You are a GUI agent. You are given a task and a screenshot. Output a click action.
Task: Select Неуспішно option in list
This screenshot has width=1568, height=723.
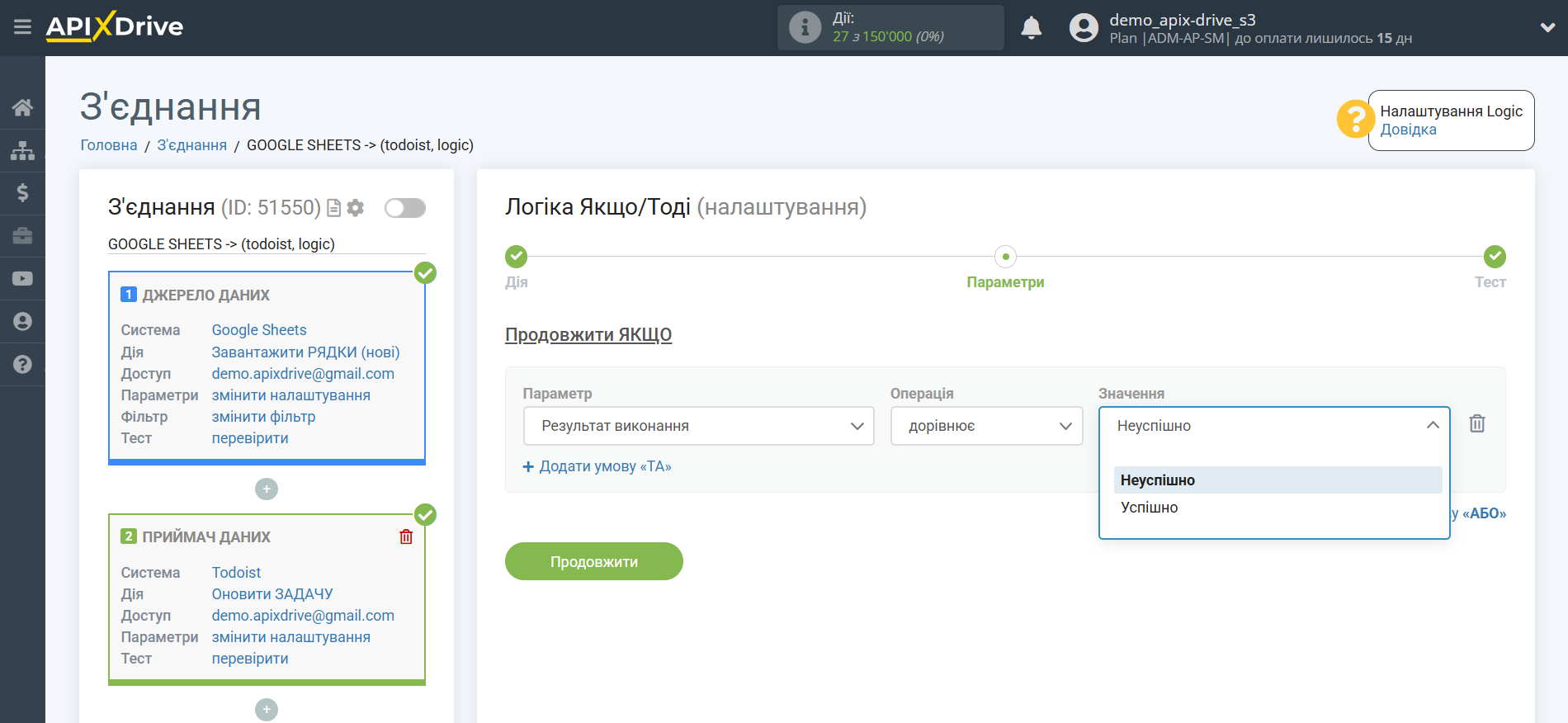[1278, 480]
